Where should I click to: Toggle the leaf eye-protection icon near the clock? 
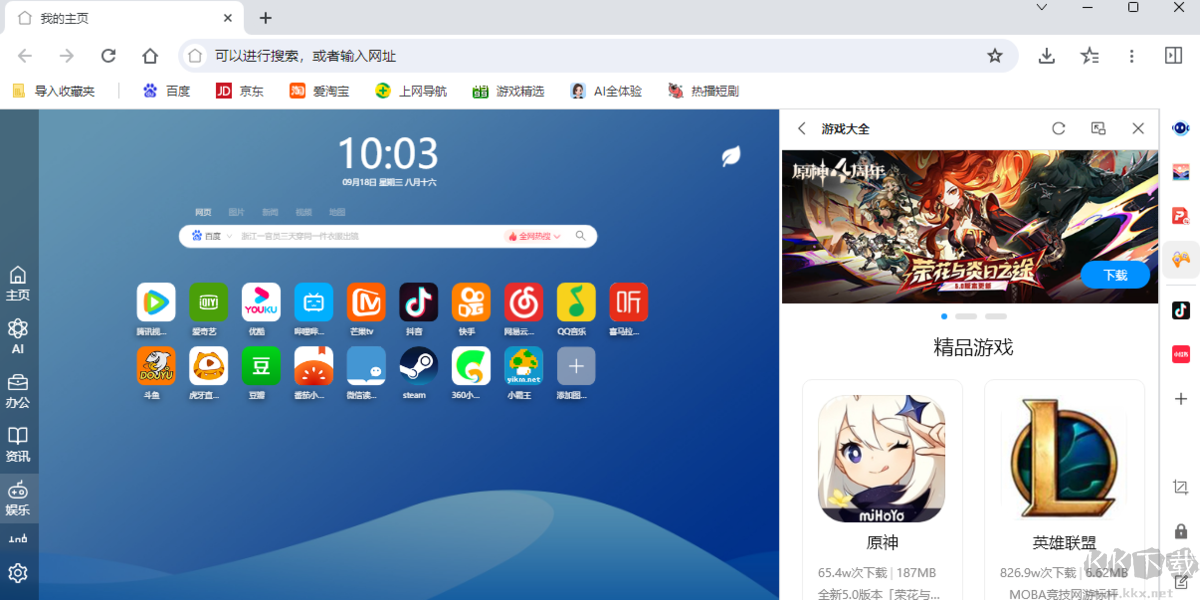point(730,157)
